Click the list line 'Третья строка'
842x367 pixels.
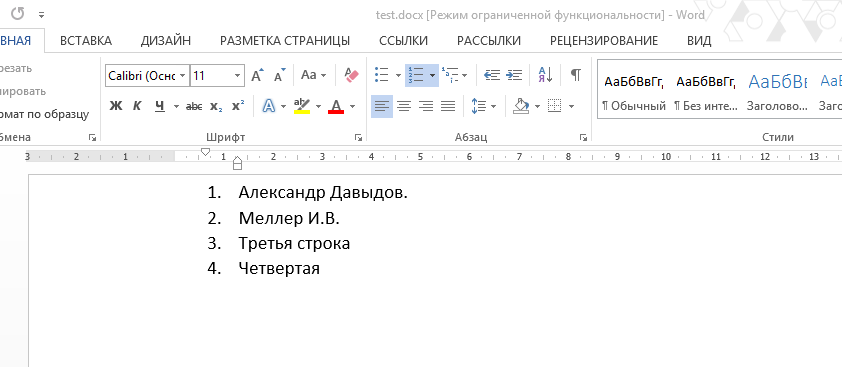point(294,243)
